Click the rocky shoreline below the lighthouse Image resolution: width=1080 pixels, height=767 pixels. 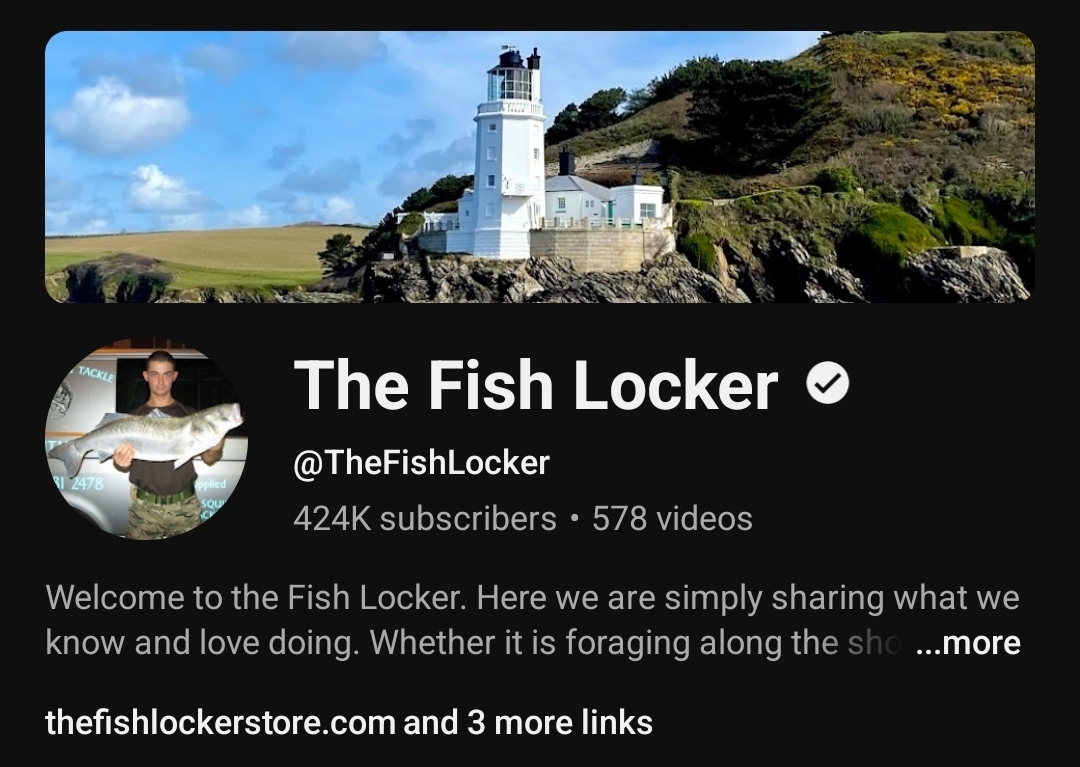click(551, 279)
